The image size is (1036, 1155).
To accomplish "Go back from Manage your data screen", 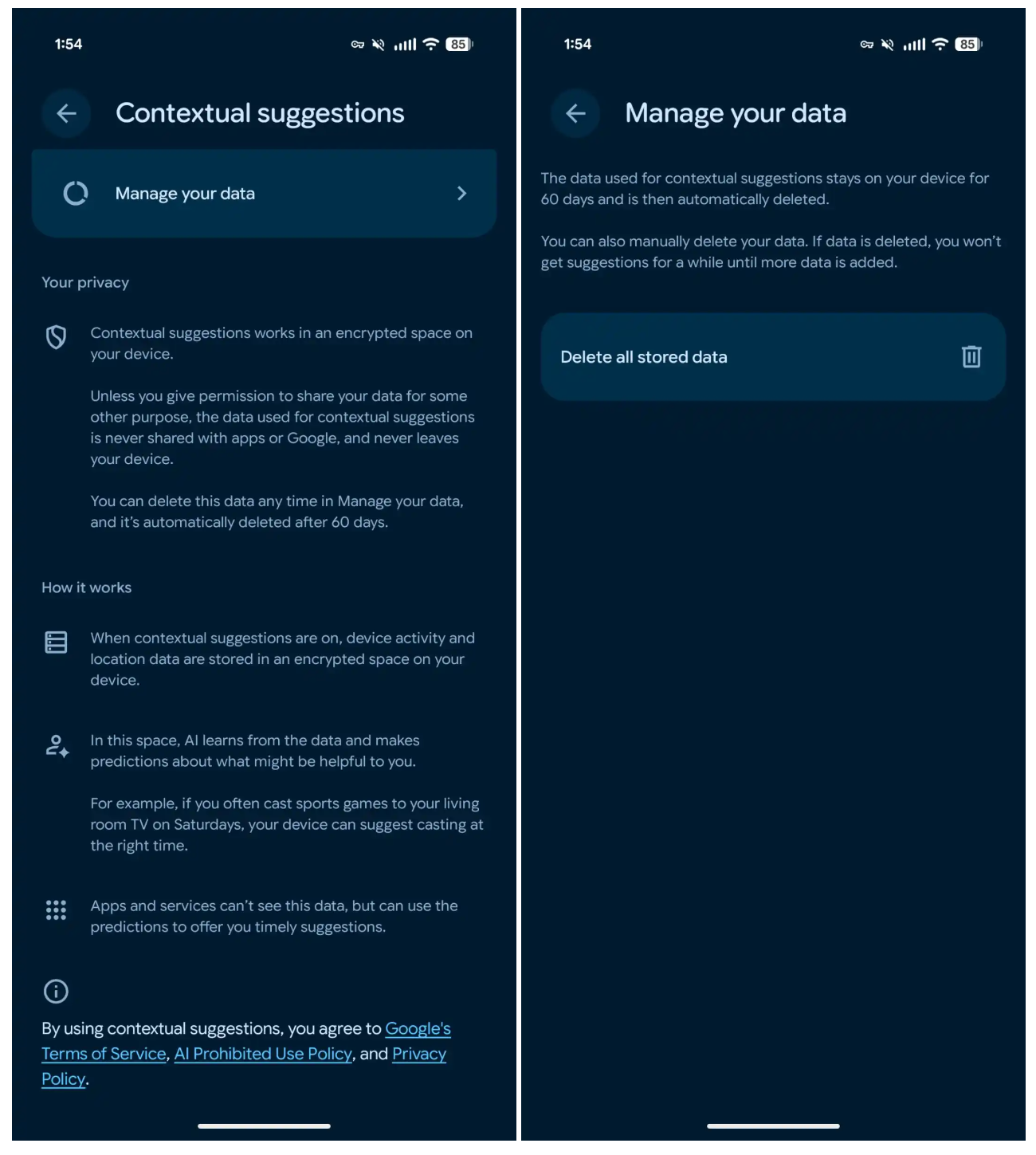I will coord(575,113).
